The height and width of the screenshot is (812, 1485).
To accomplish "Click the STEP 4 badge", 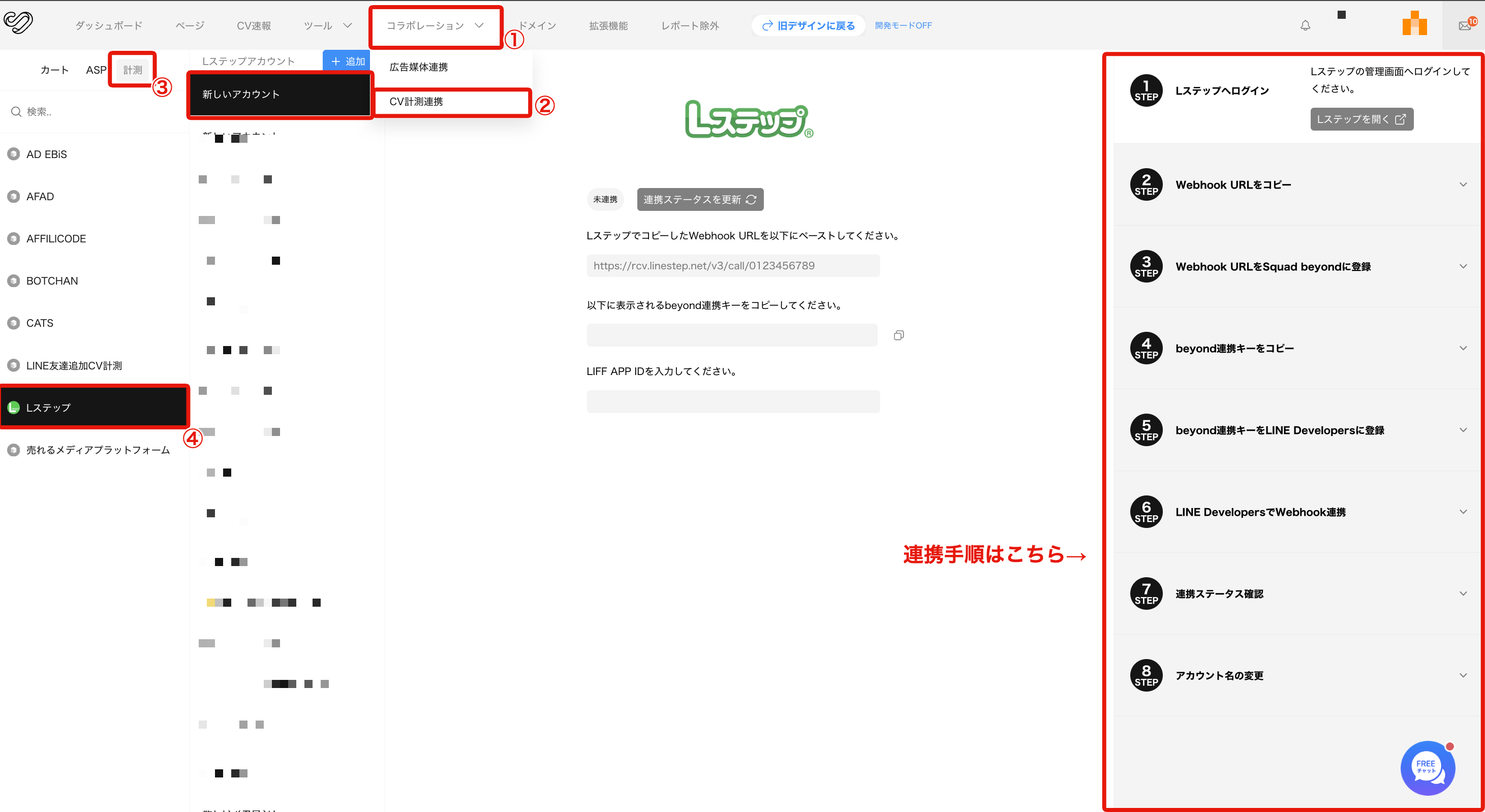I will click(x=1146, y=348).
